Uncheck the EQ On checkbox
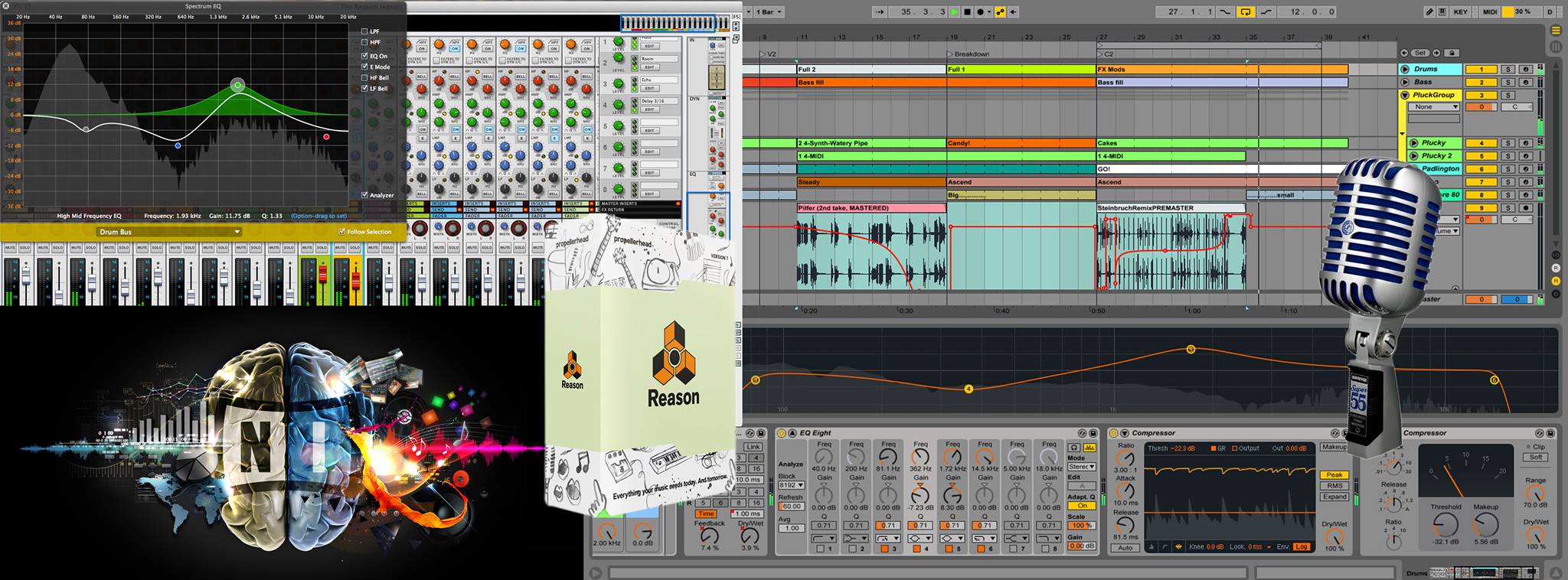The width and height of the screenshot is (1568, 580). [364, 56]
